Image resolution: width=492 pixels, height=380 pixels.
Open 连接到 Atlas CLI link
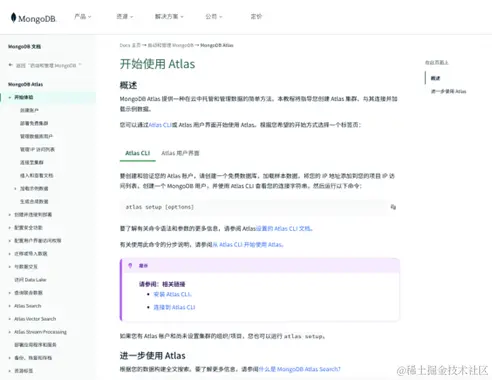point(174,307)
